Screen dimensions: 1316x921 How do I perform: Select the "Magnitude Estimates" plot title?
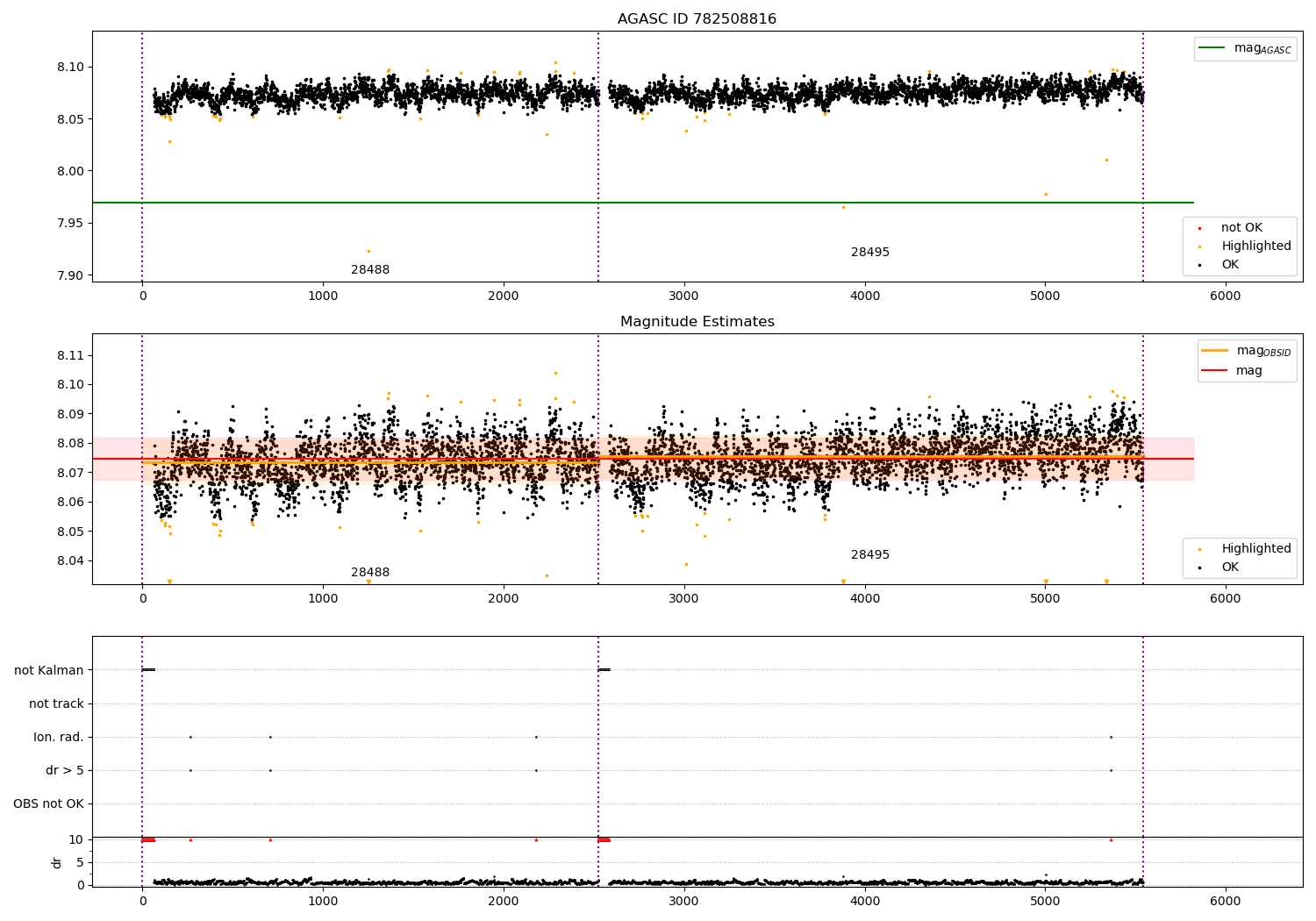pos(697,322)
